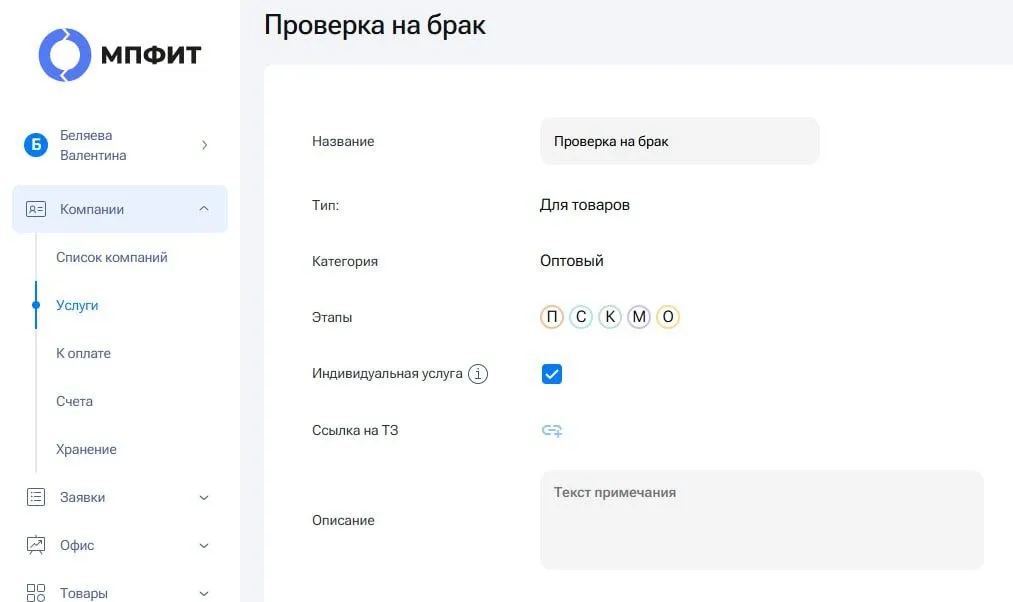This screenshot has width=1013, height=602.
Task: Open the К оплате sidebar item
Action: coord(83,353)
